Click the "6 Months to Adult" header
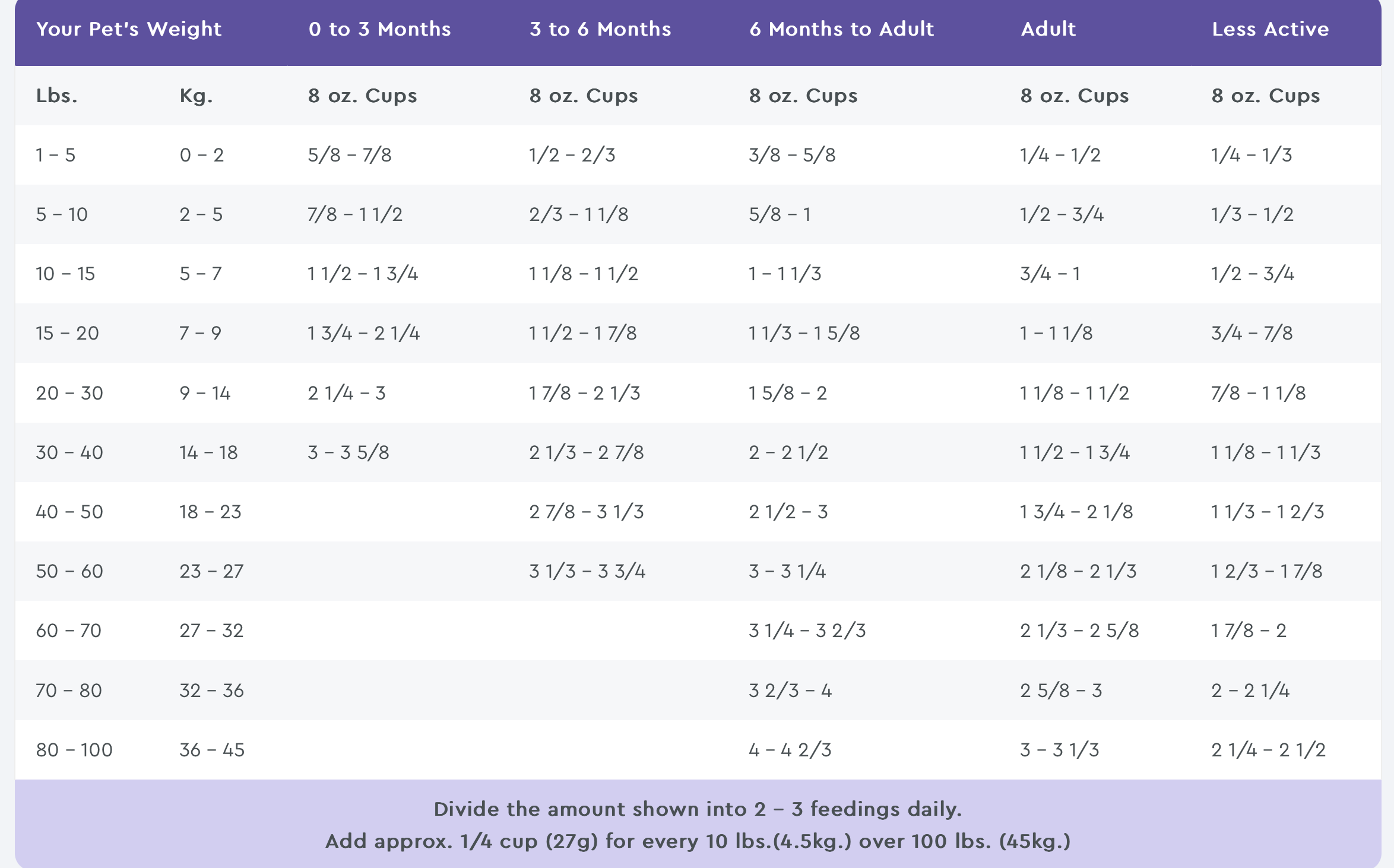This screenshot has width=1394, height=868. pyautogui.click(x=841, y=29)
